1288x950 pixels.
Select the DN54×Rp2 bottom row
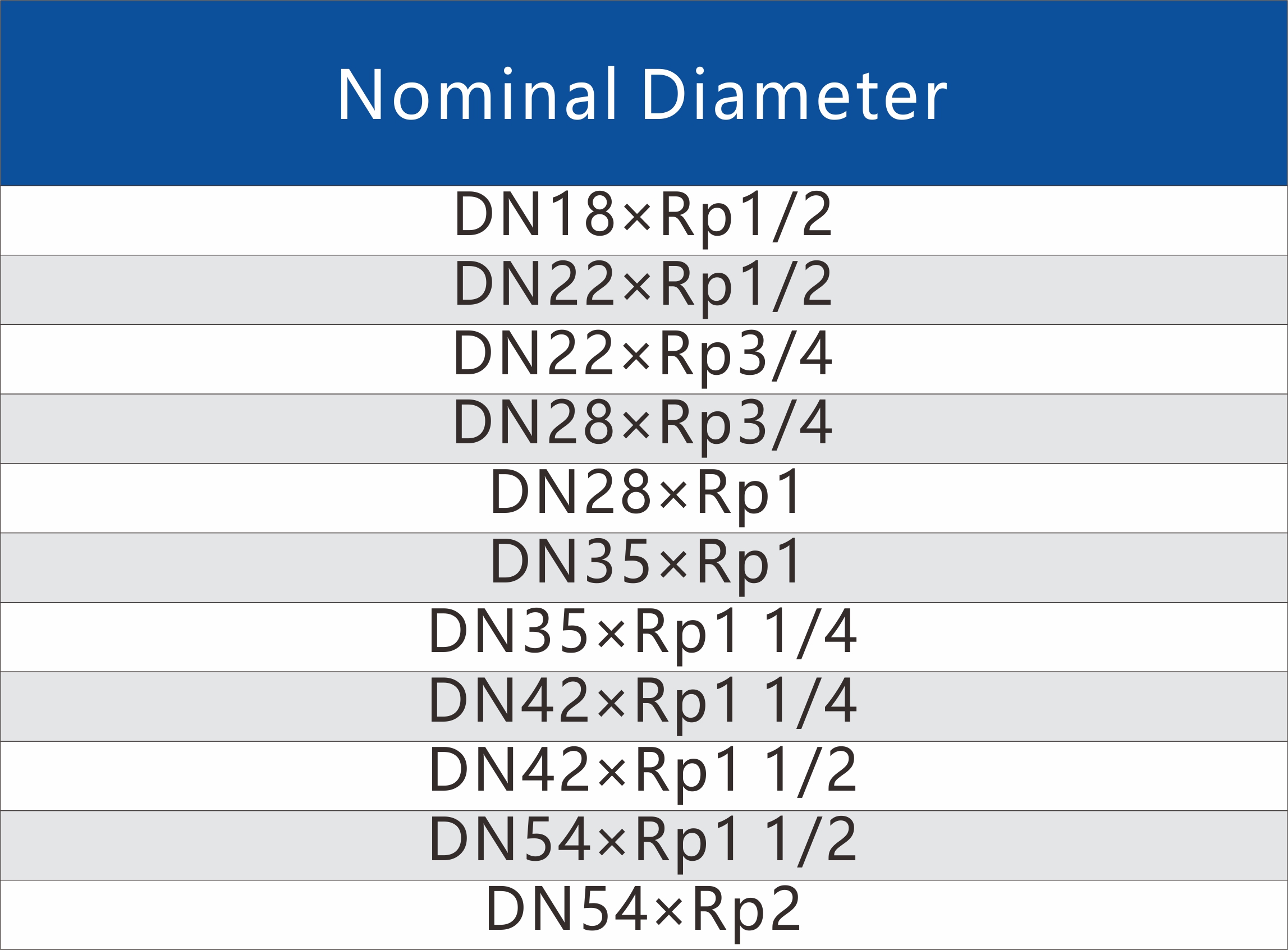pos(644,916)
